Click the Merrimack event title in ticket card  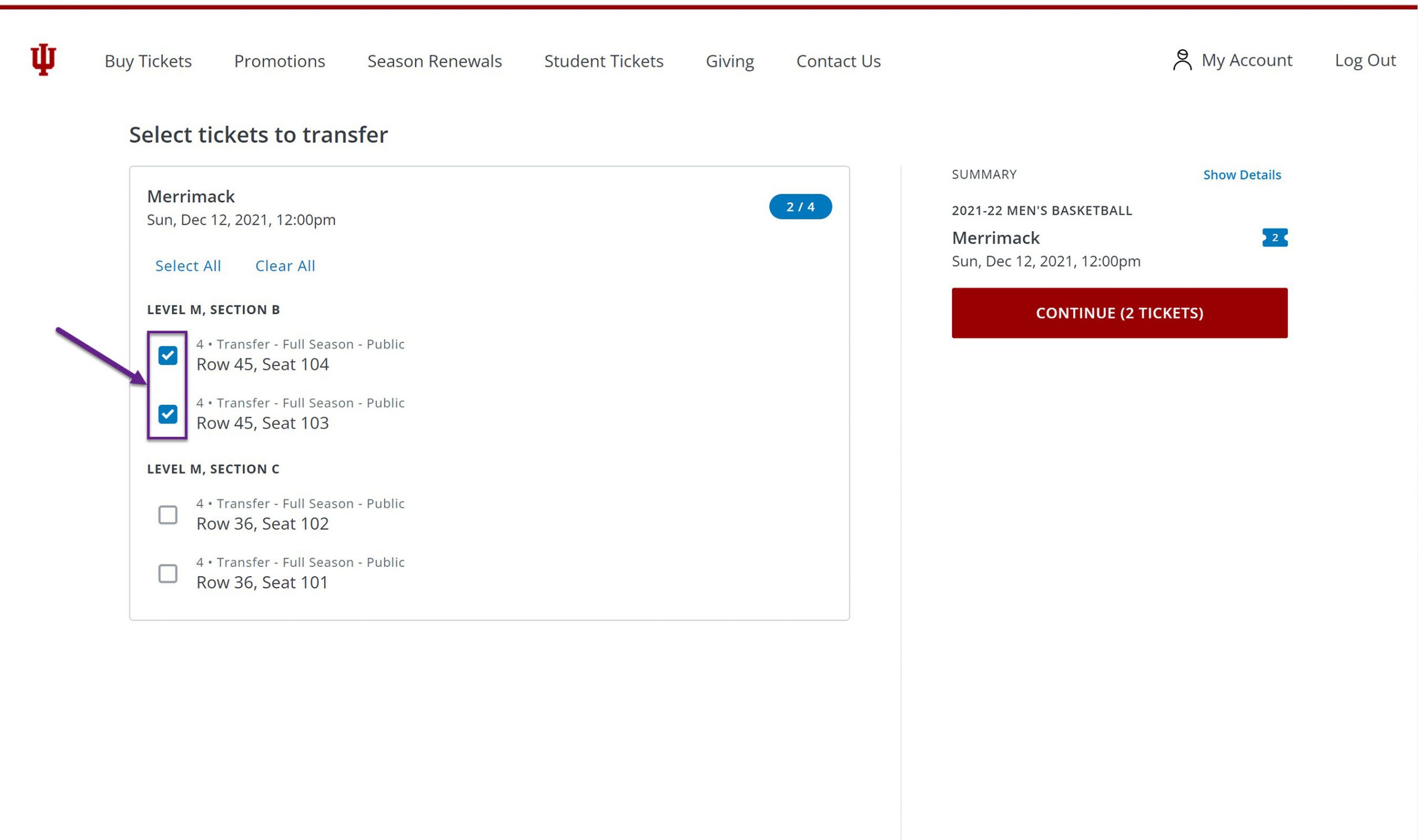tap(191, 197)
